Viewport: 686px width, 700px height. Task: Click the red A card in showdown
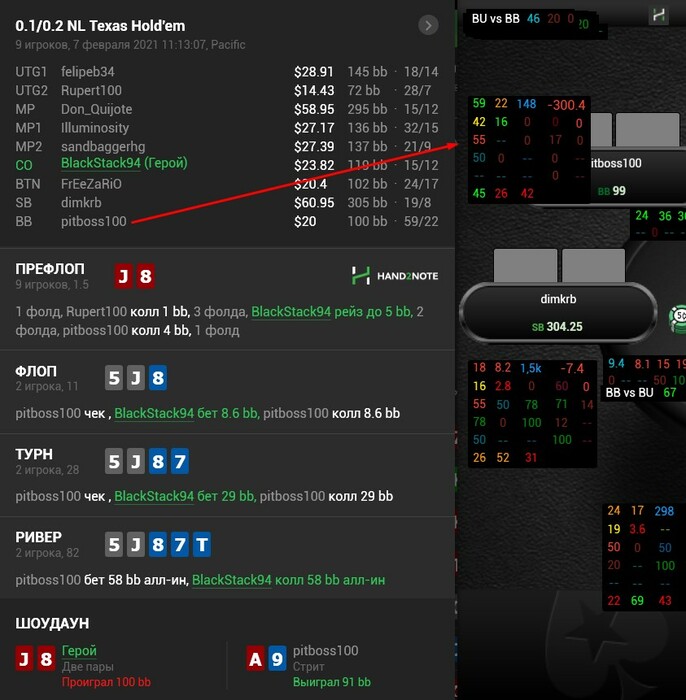[x=255, y=658]
